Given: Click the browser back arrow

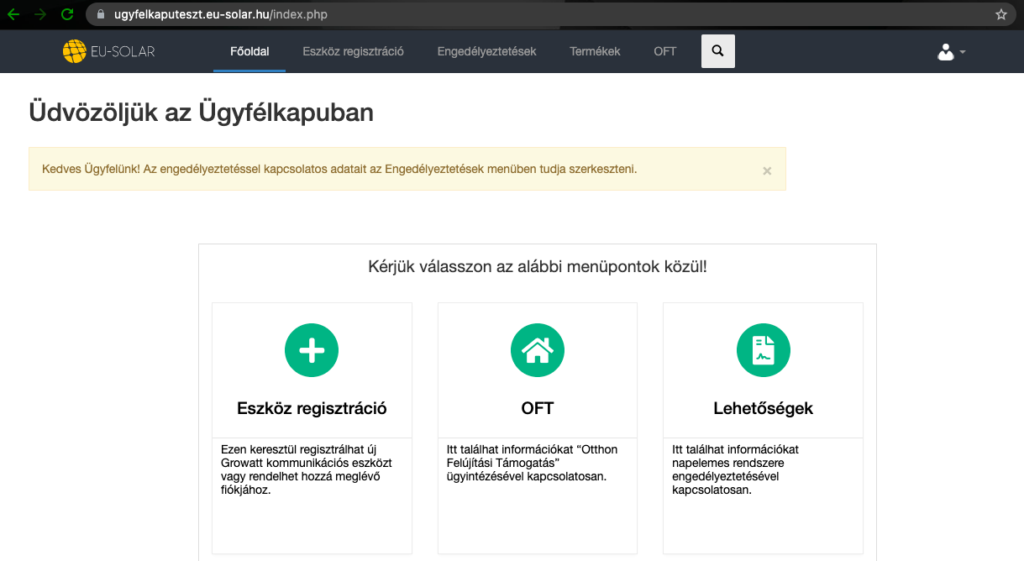Looking at the screenshot, I should [x=13, y=14].
